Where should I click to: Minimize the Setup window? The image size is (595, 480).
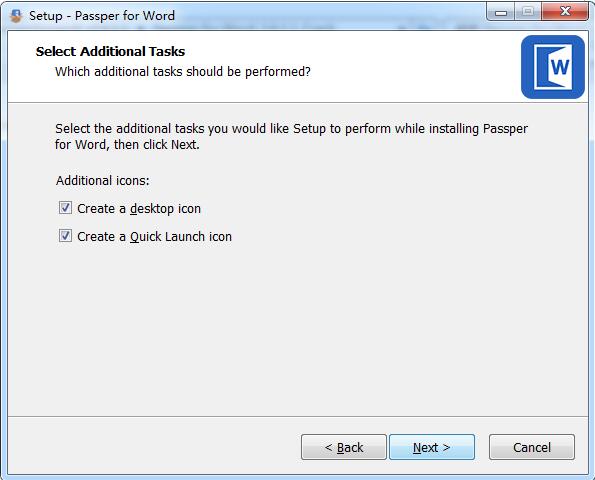tap(501, 13)
